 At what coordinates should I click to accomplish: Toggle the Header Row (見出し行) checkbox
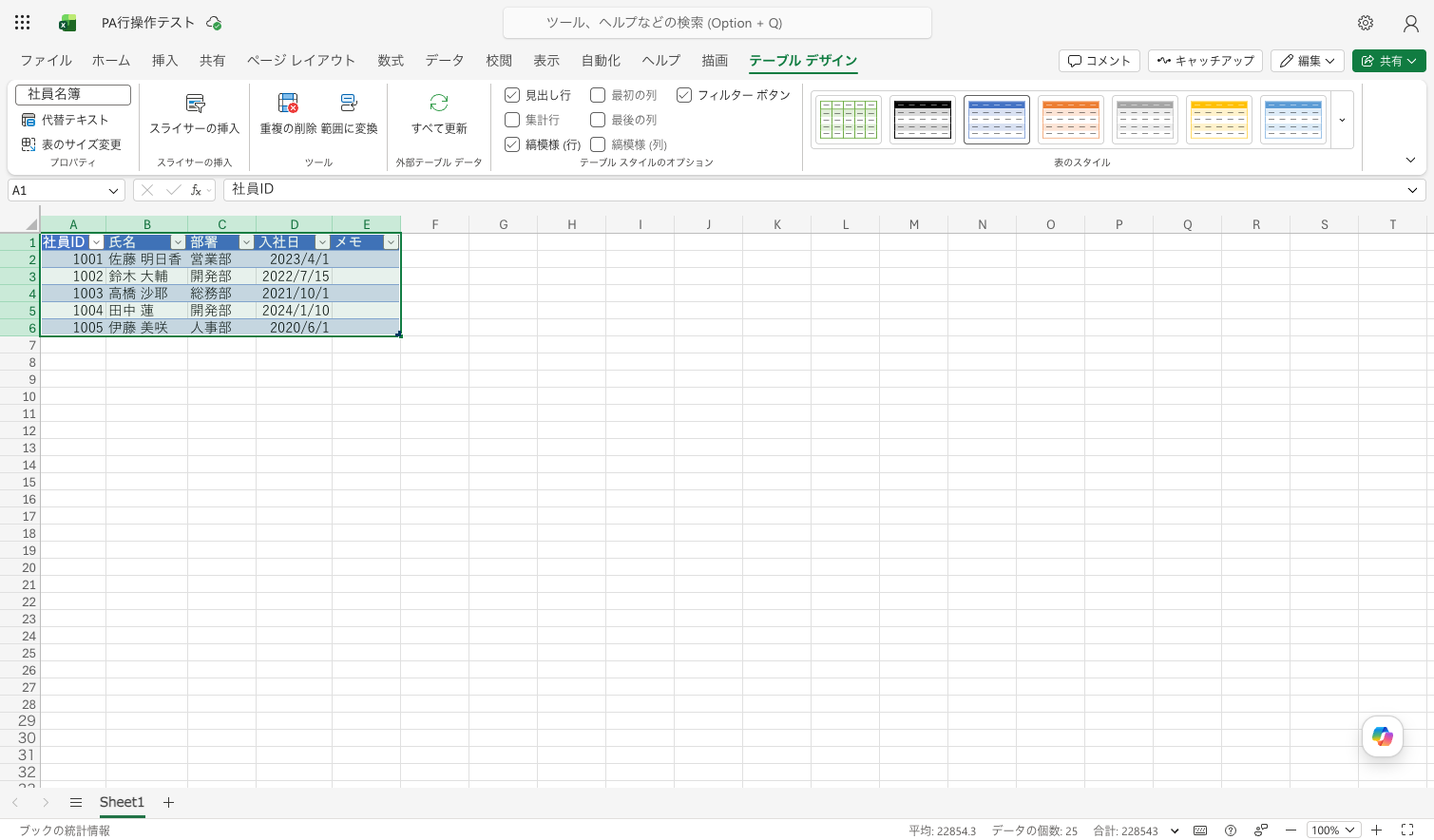point(512,95)
